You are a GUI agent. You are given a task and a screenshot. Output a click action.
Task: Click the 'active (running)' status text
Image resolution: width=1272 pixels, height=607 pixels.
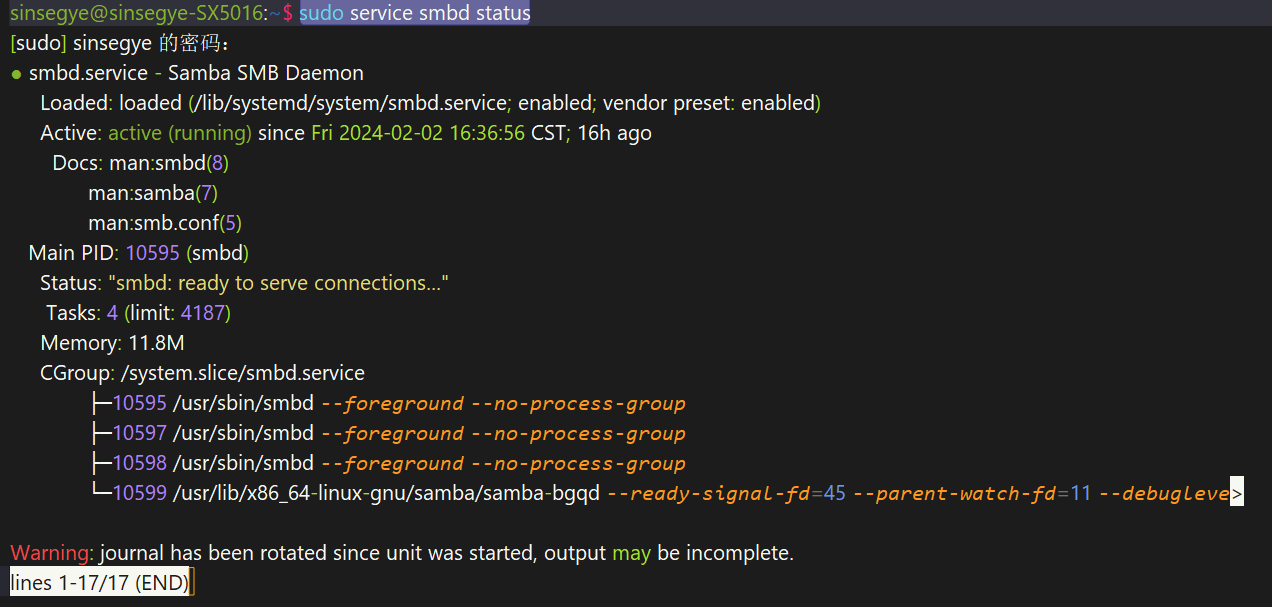click(x=180, y=133)
